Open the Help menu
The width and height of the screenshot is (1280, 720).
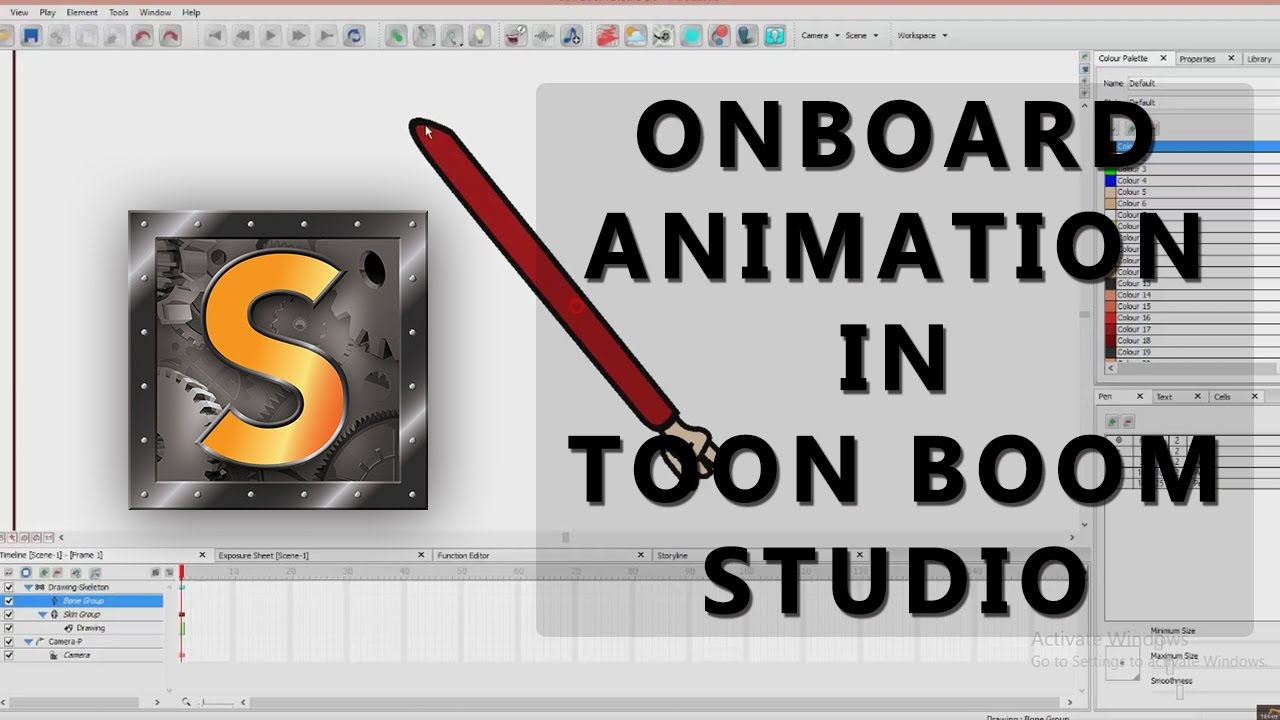tap(191, 12)
